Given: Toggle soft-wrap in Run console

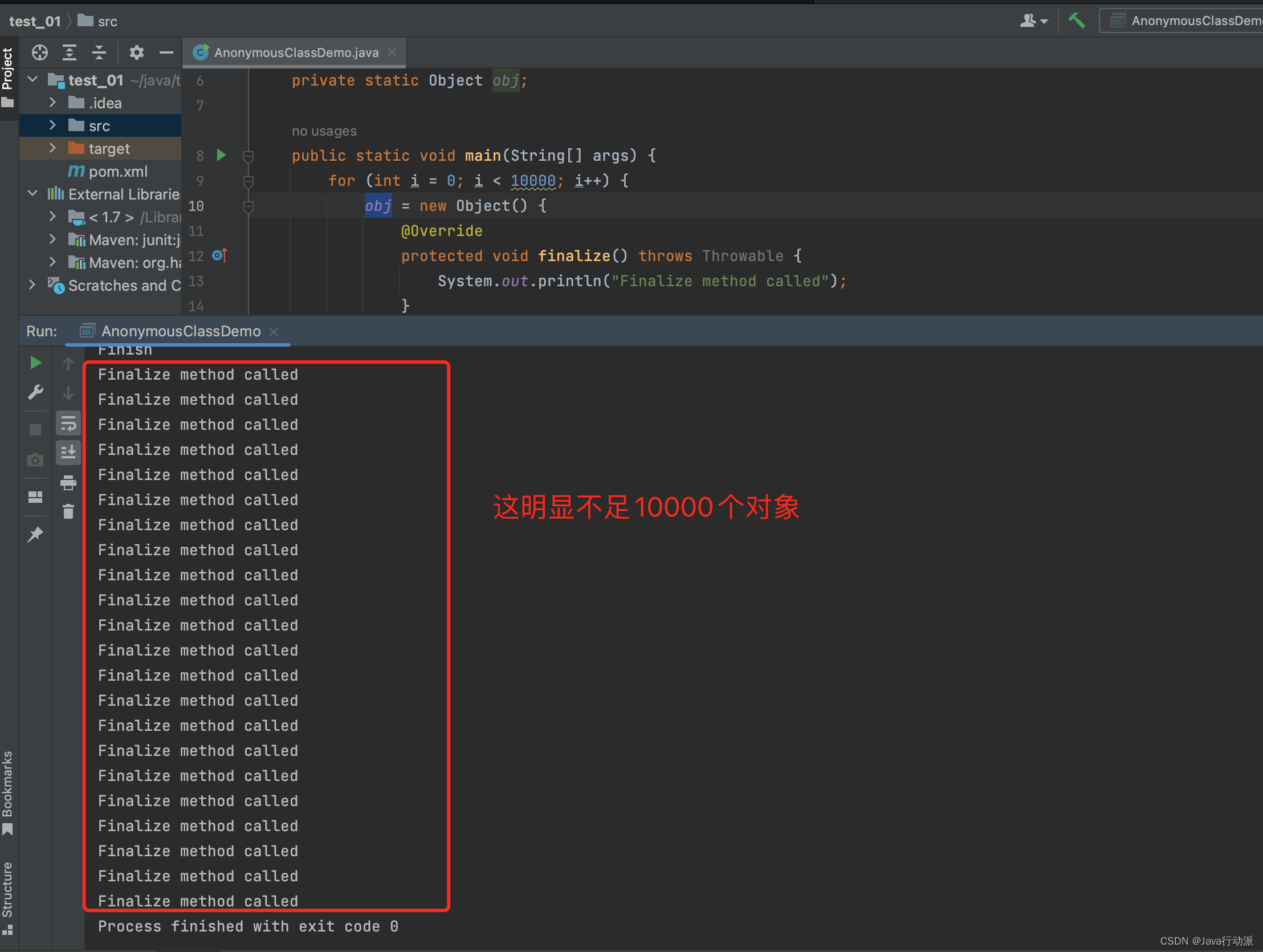Looking at the screenshot, I should pos(68,424).
